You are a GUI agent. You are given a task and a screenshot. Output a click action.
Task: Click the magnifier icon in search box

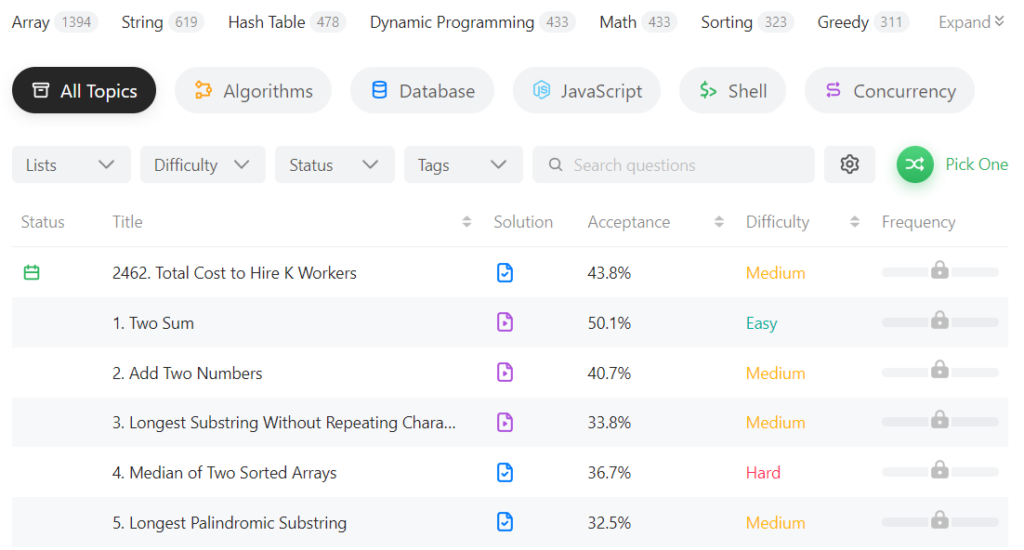[555, 165]
